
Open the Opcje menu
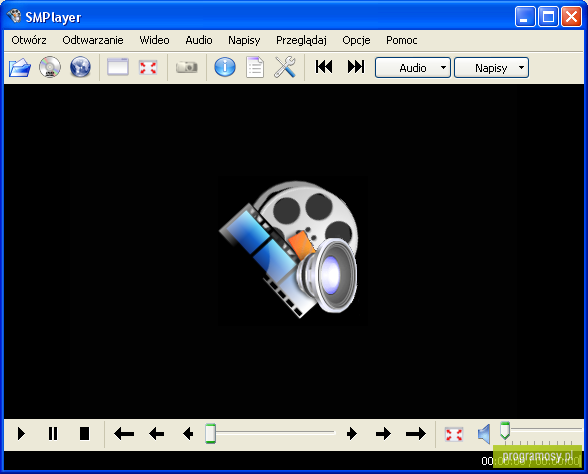(356, 40)
